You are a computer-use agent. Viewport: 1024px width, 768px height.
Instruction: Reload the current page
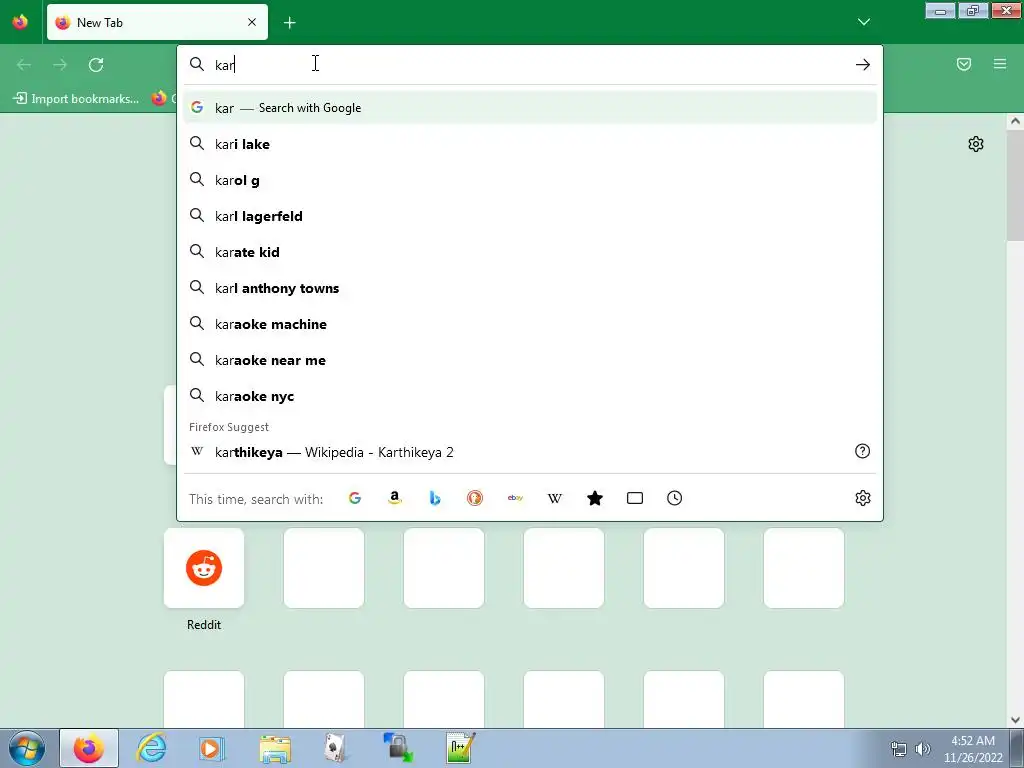[x=96, y=65]
